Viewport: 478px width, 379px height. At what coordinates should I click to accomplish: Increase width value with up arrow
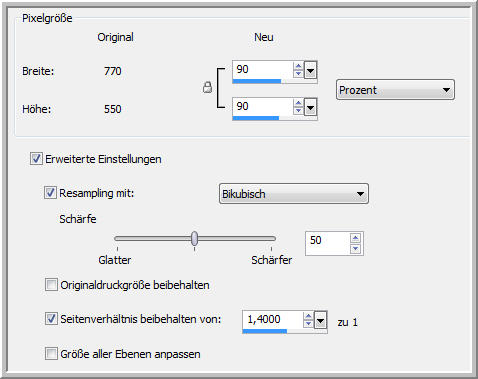coord(298,66)
